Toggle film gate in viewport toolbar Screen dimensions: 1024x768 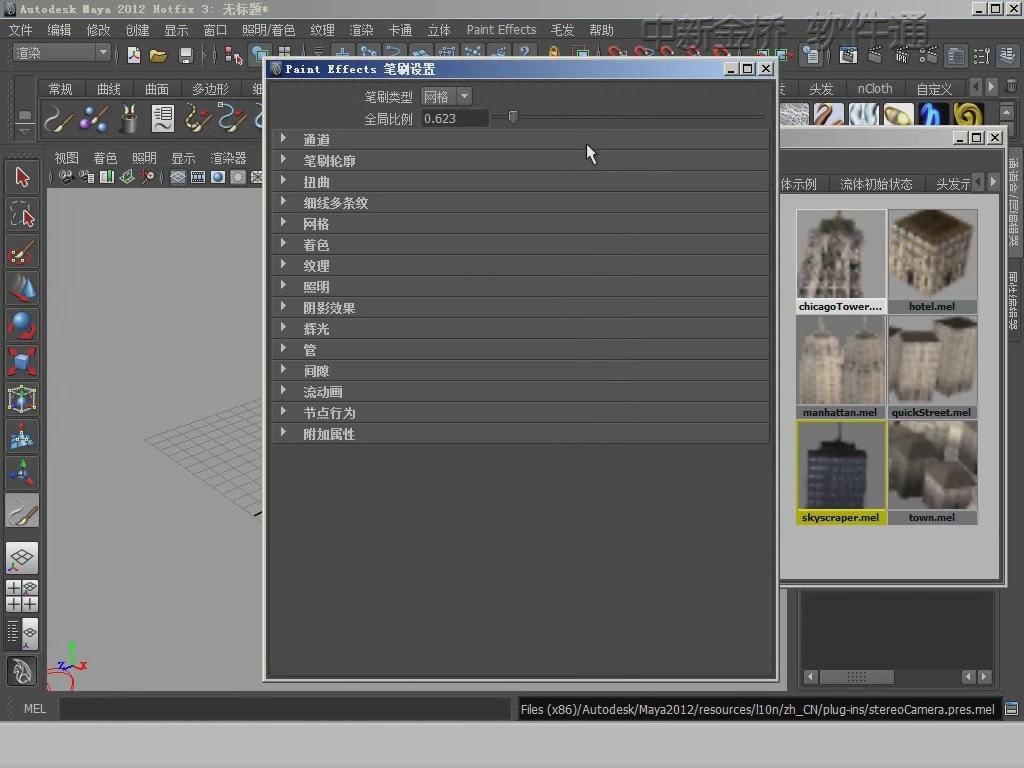[x=198, y=177]
